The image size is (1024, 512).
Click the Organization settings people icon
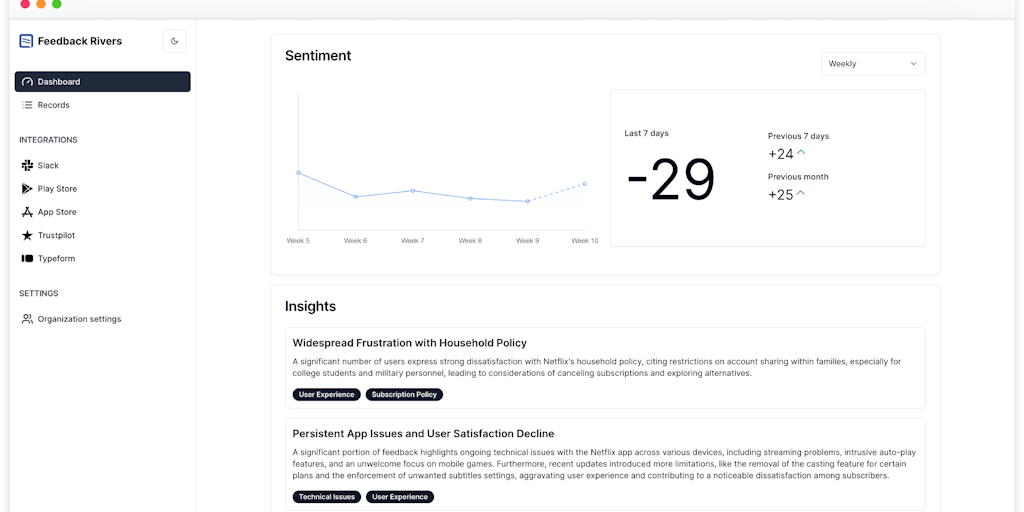(27, 319)
